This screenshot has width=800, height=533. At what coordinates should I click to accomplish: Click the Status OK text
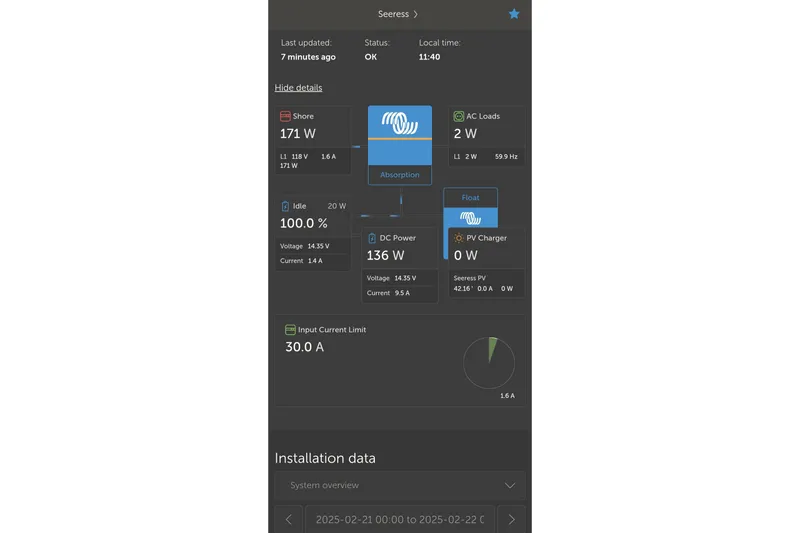tap(371, 57)
